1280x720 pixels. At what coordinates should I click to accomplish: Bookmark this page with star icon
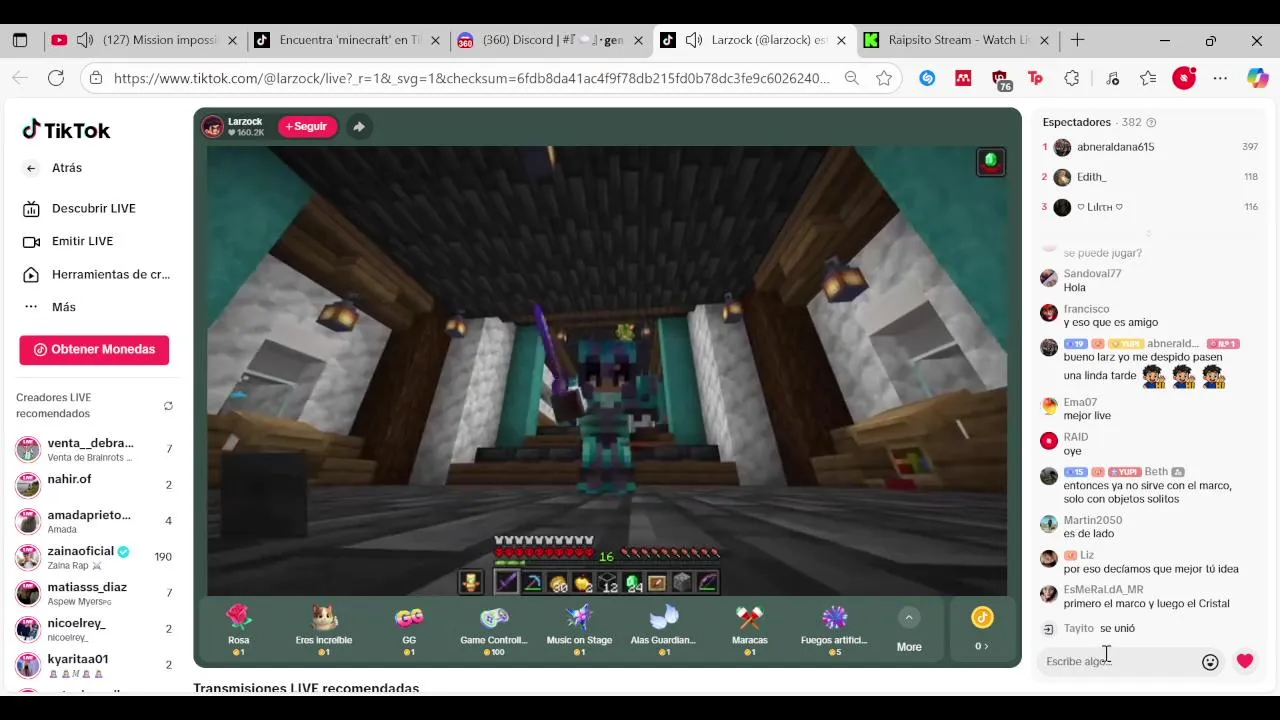[x=884, y=78]
